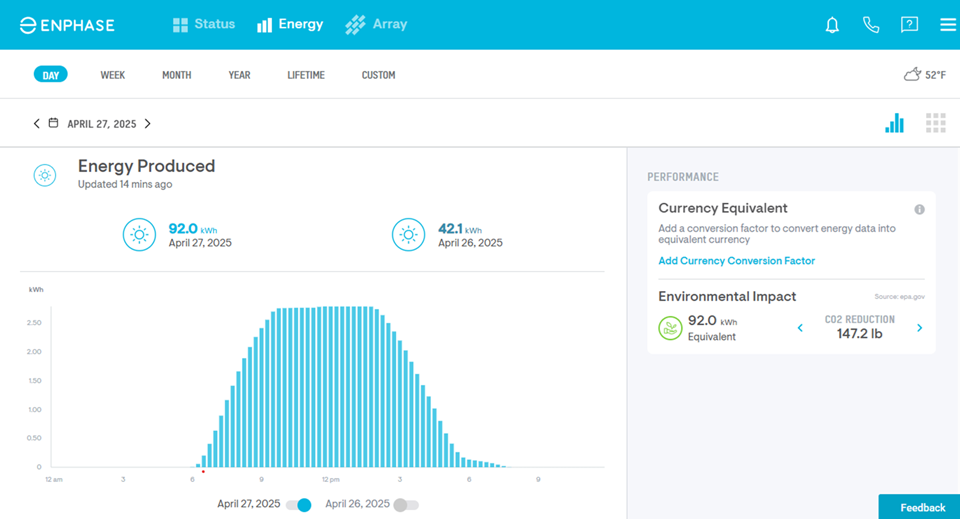
Task: Go to the previous day arrow
Action: [37, 124]
